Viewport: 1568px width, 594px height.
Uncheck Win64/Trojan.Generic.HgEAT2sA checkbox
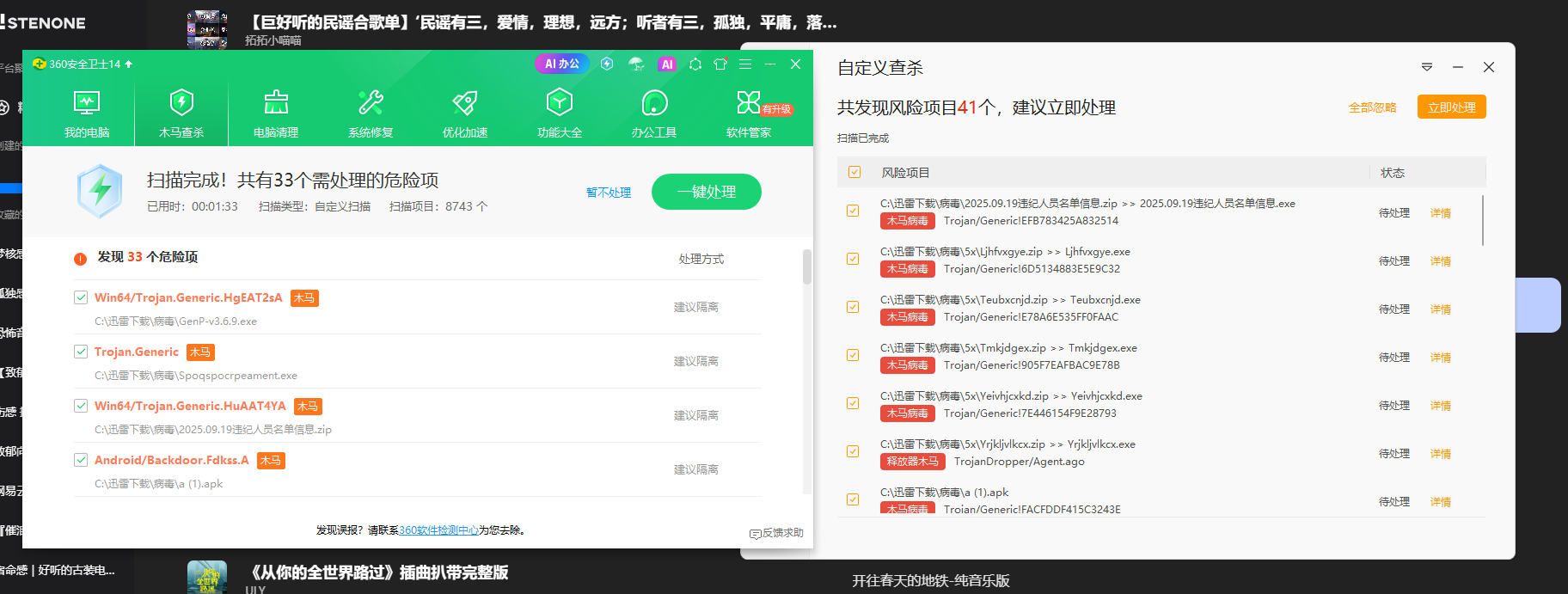point(81,297)
